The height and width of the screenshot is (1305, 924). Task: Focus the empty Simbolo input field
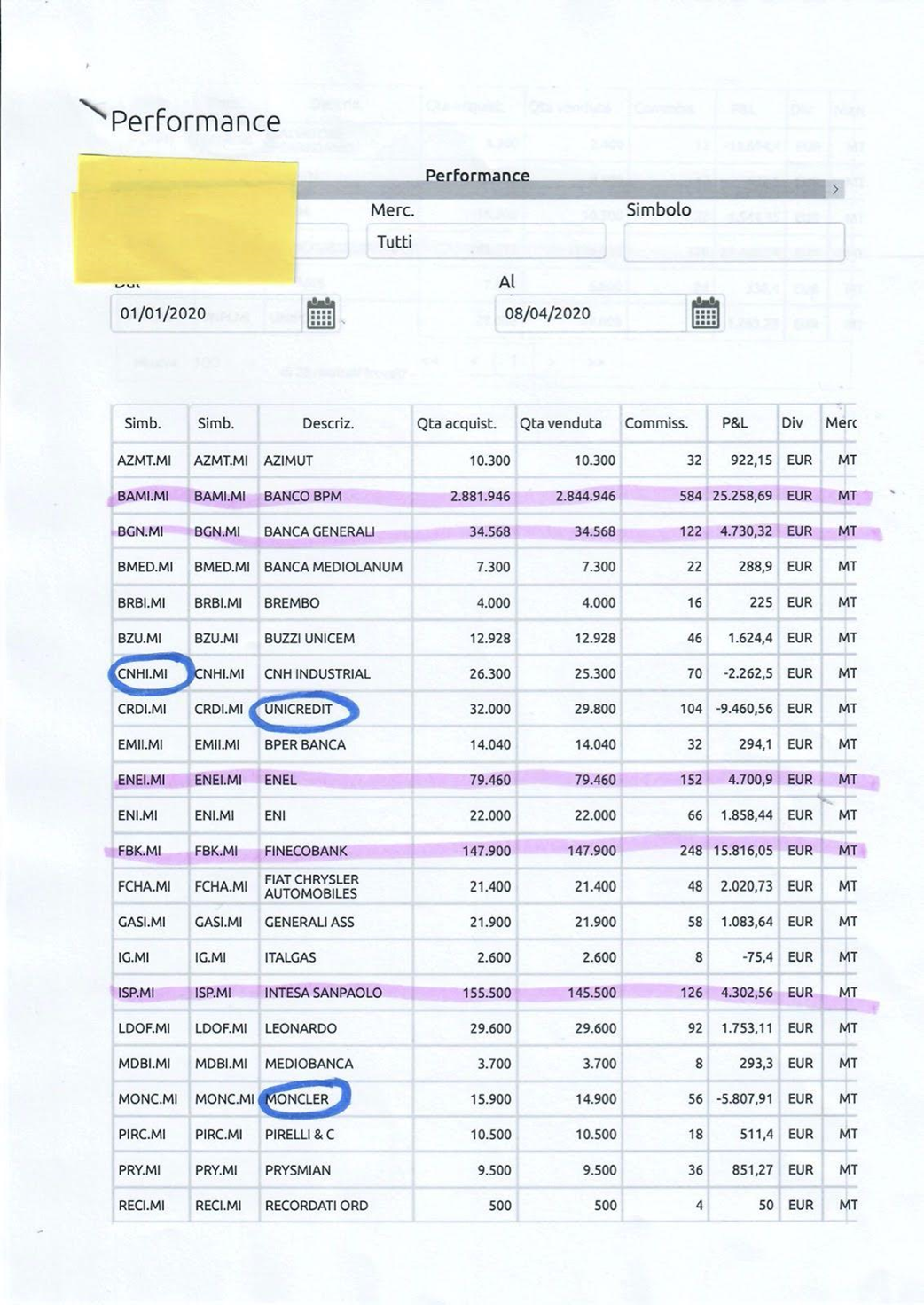point(733,242)
